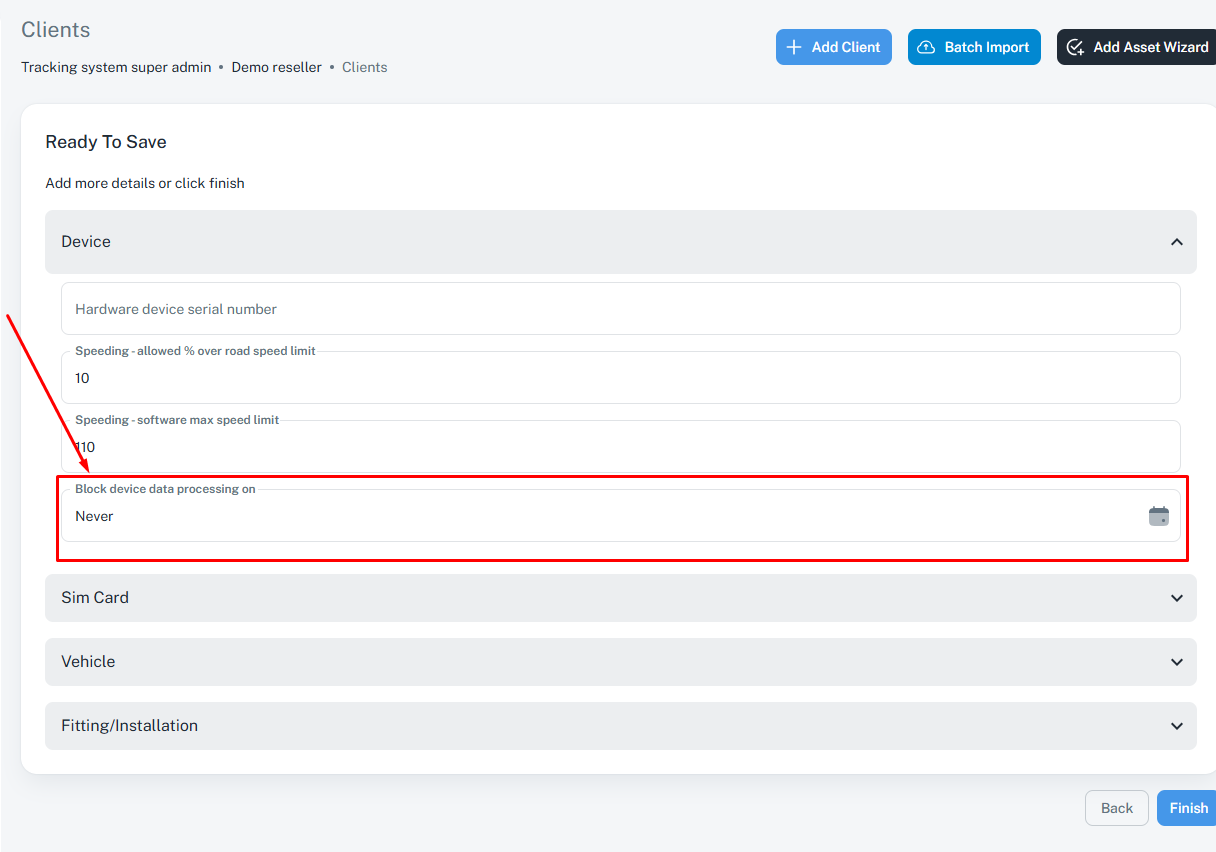This screenshot has height=852, width=1216.
Task: Click the Clients breadcrumb item
Action: pos(365,67)
